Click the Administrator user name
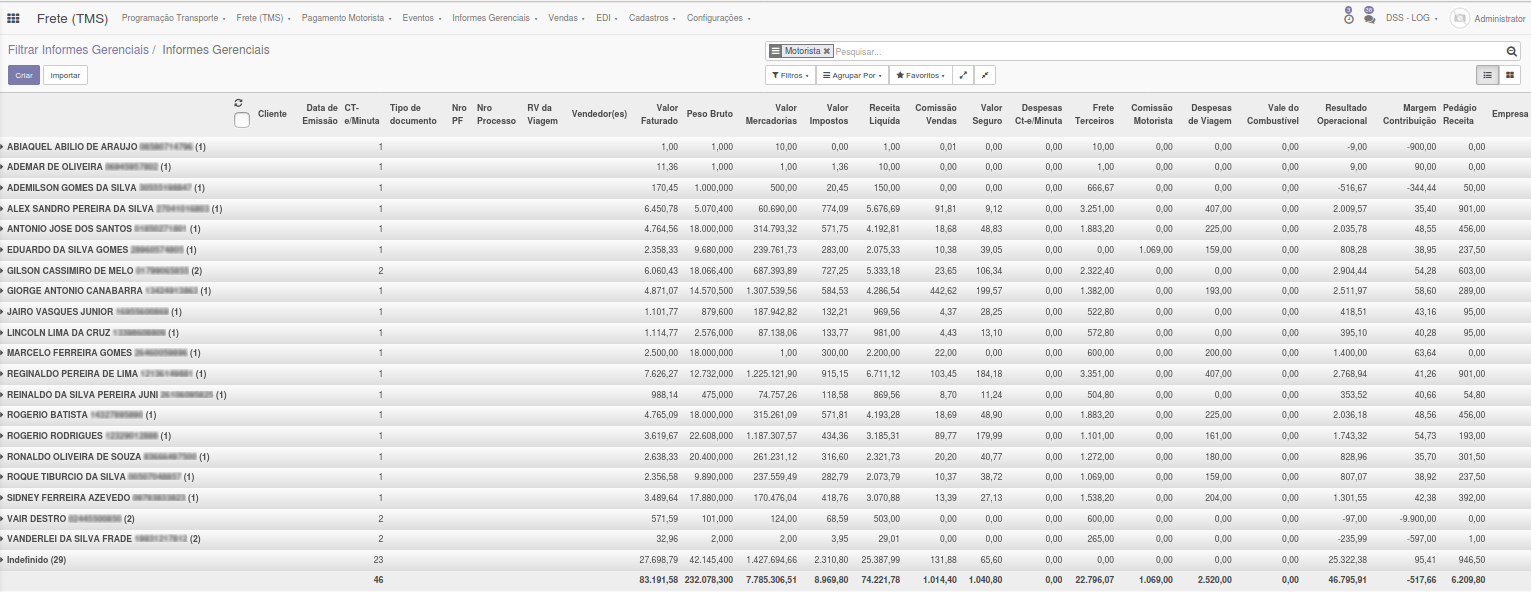The image size is (1531, 592). coord(1500,18)
